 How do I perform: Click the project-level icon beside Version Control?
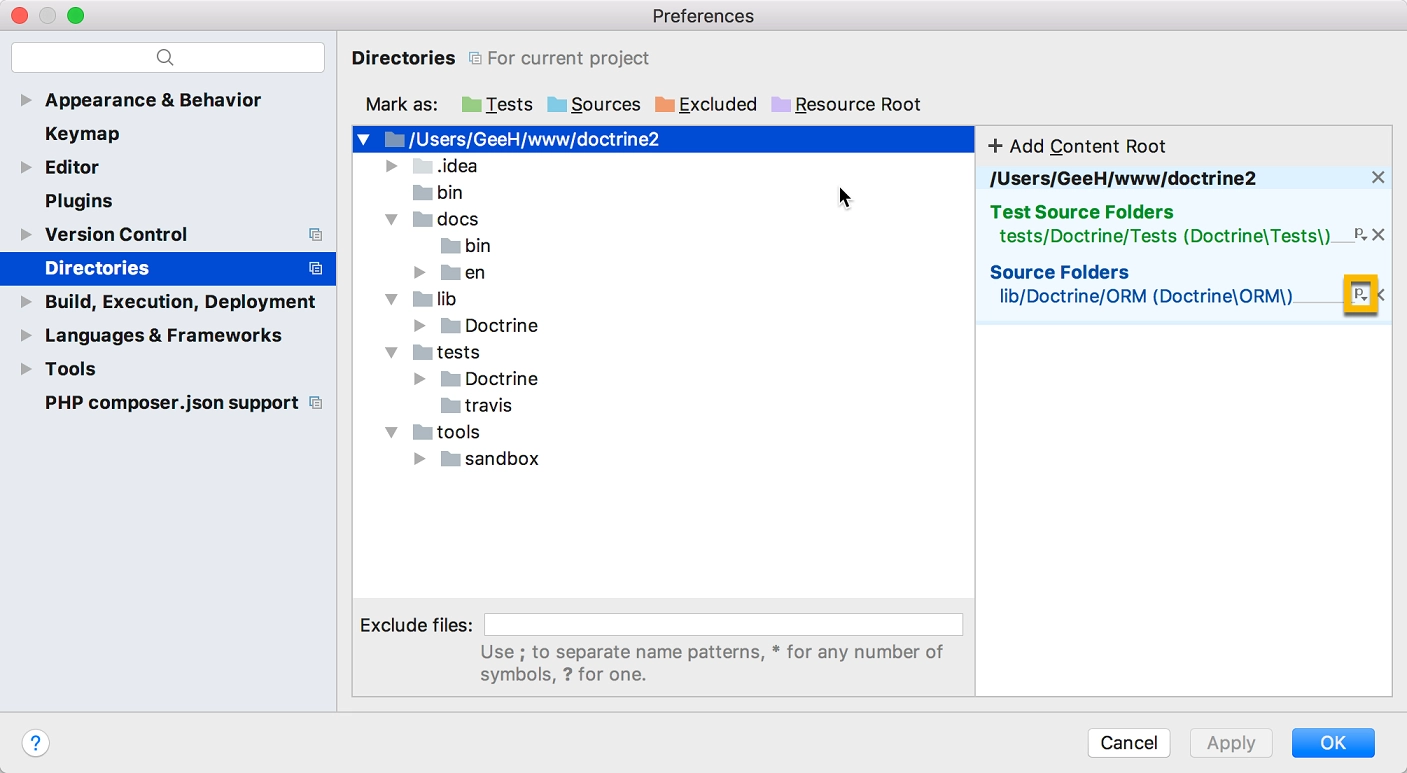(x=316, y=234)
